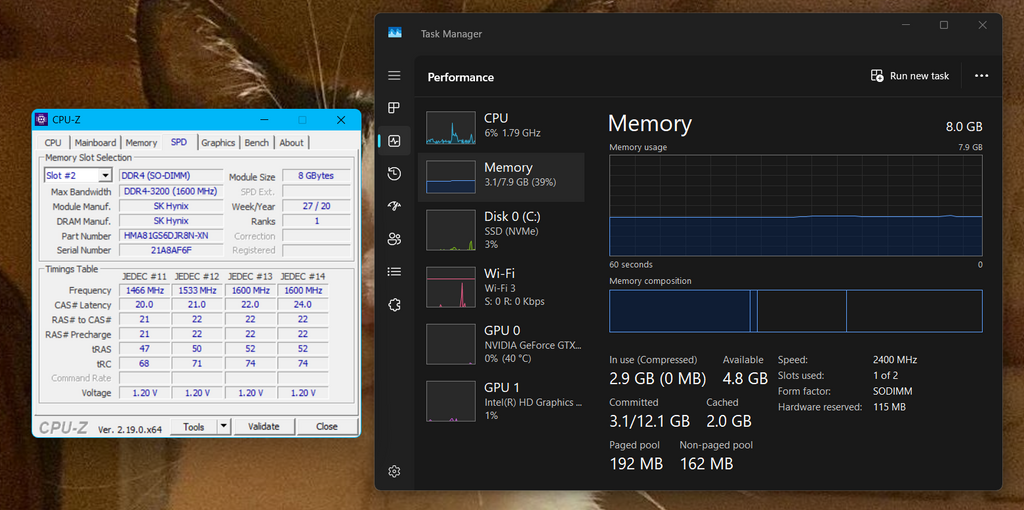Image resolution: width=1024 pixels, height=510 pixels.
Task: Click CPU-Z title bar chip icon
Action: tap(41, 120)
